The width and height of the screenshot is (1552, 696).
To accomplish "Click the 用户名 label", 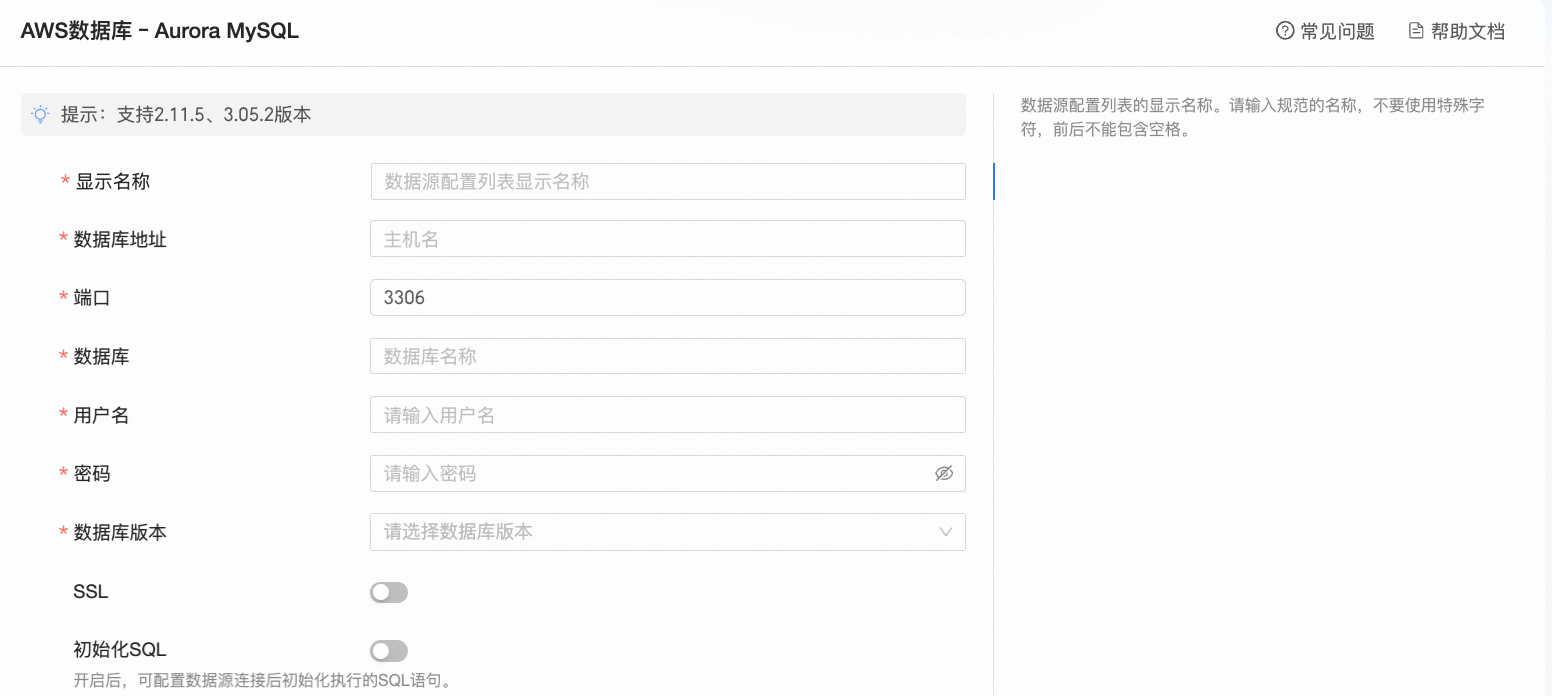I will 101,415.
